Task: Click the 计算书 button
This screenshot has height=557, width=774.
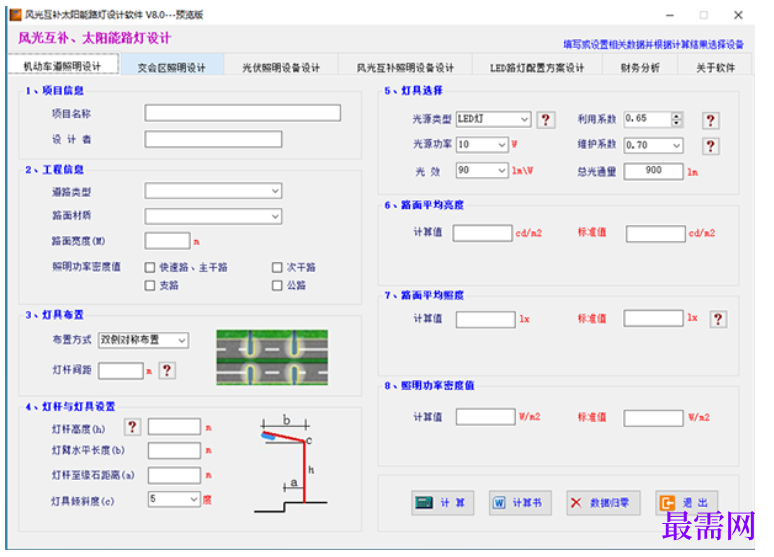Action: tap(520, 503)
